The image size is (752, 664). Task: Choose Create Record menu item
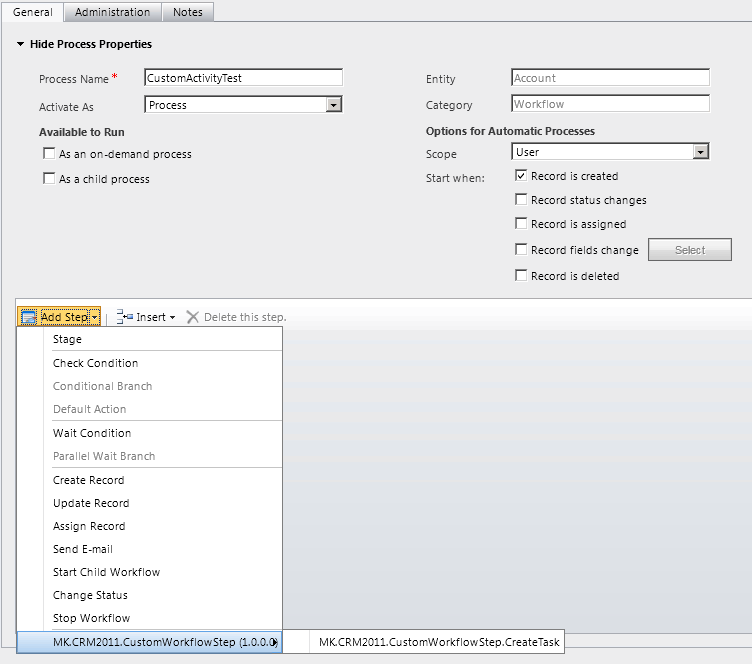(x=150, y=480)
